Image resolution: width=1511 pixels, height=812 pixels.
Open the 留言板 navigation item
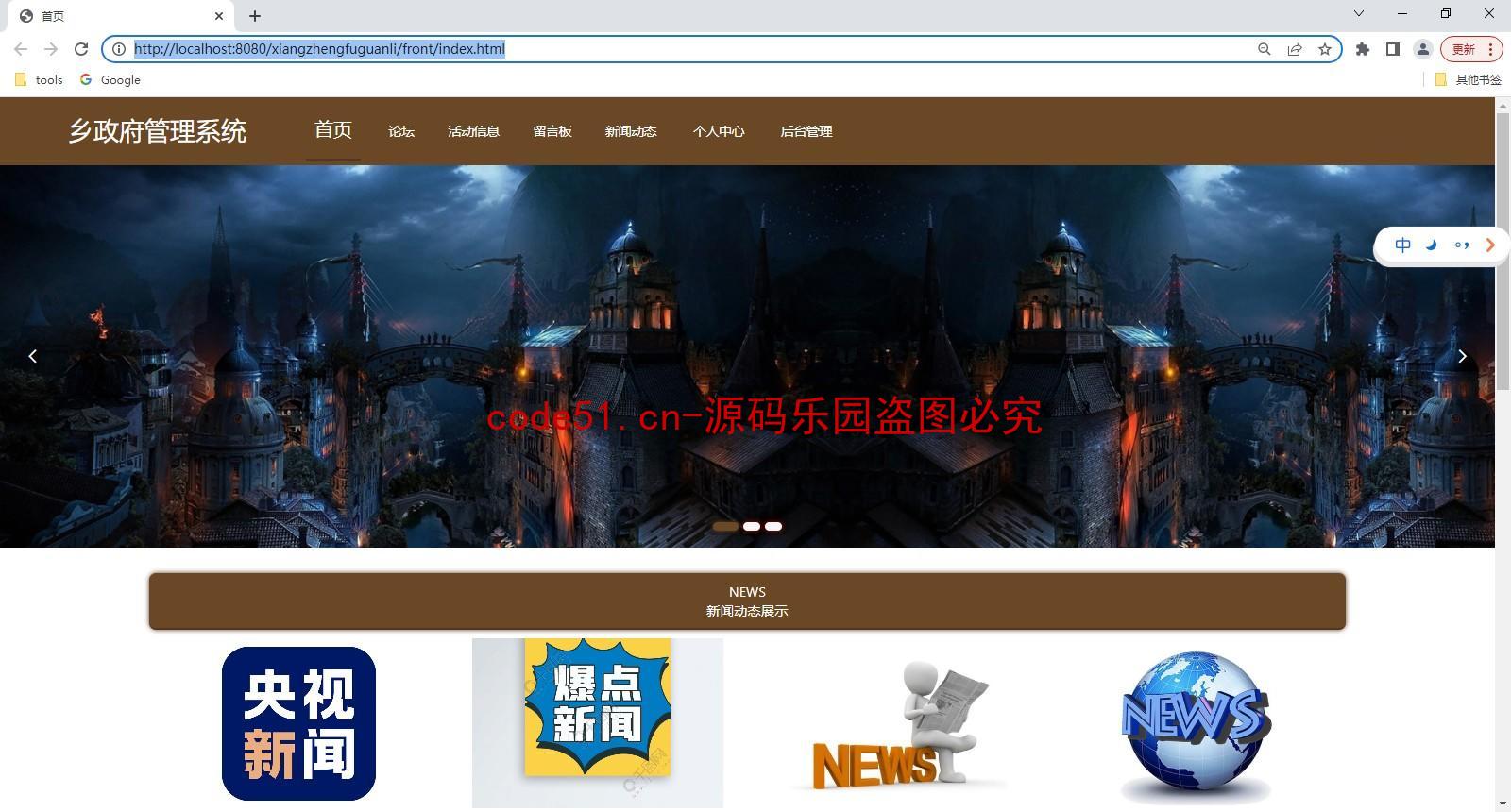click(552, 131)
